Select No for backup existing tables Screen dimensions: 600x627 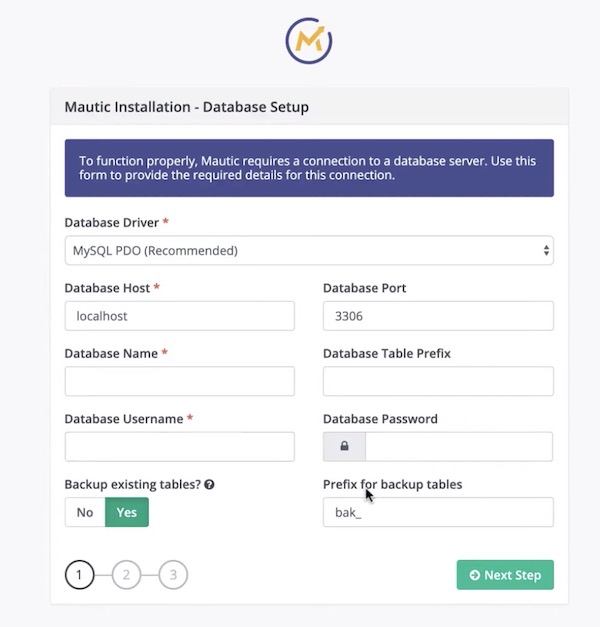point(85,512)
